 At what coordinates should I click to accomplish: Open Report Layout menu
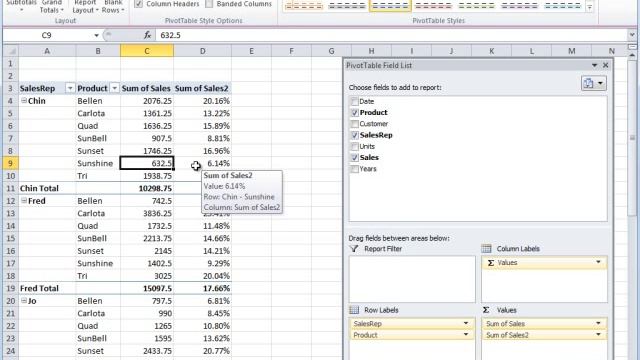85,6
